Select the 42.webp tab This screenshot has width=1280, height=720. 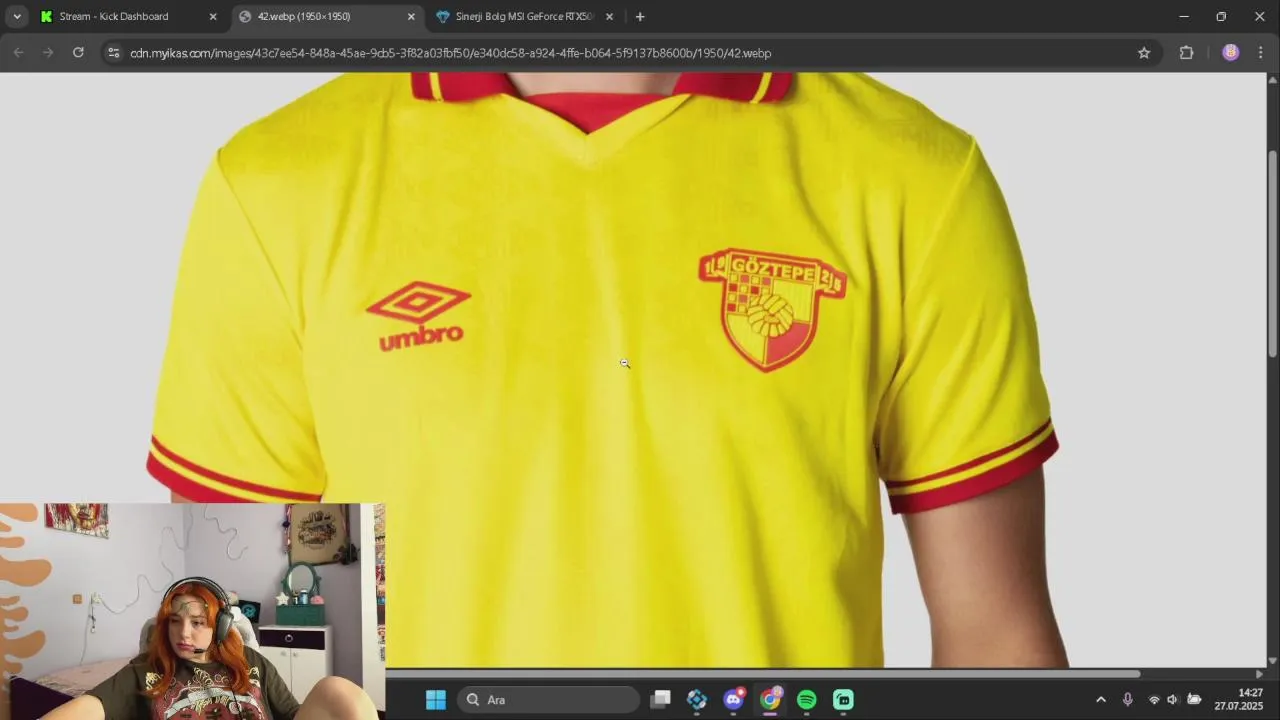[x=304, y=17]
